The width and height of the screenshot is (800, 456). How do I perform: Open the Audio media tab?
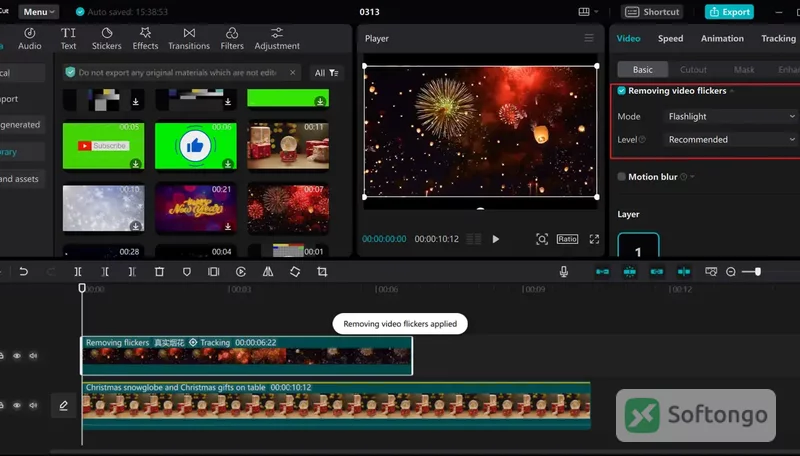click(x=30, y=39)
